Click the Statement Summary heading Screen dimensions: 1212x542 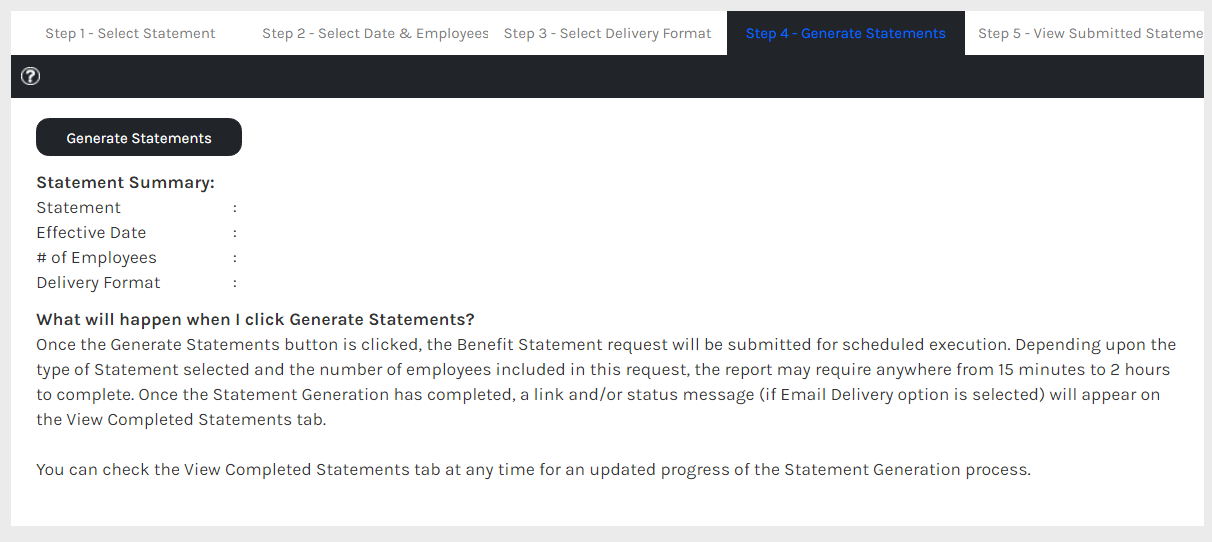coord(126,183)
